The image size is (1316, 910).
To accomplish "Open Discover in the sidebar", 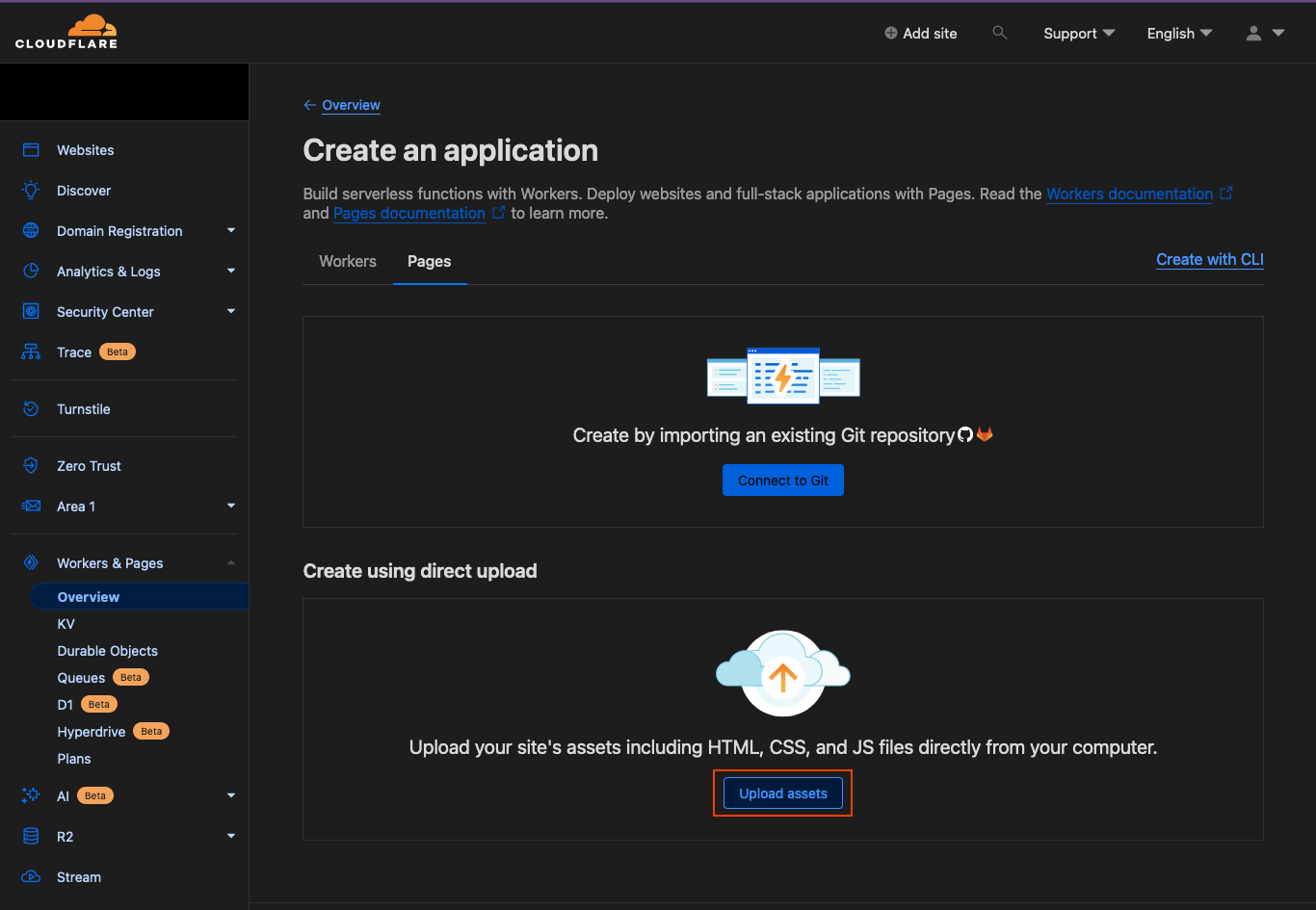I will click(x=84, y=191).
